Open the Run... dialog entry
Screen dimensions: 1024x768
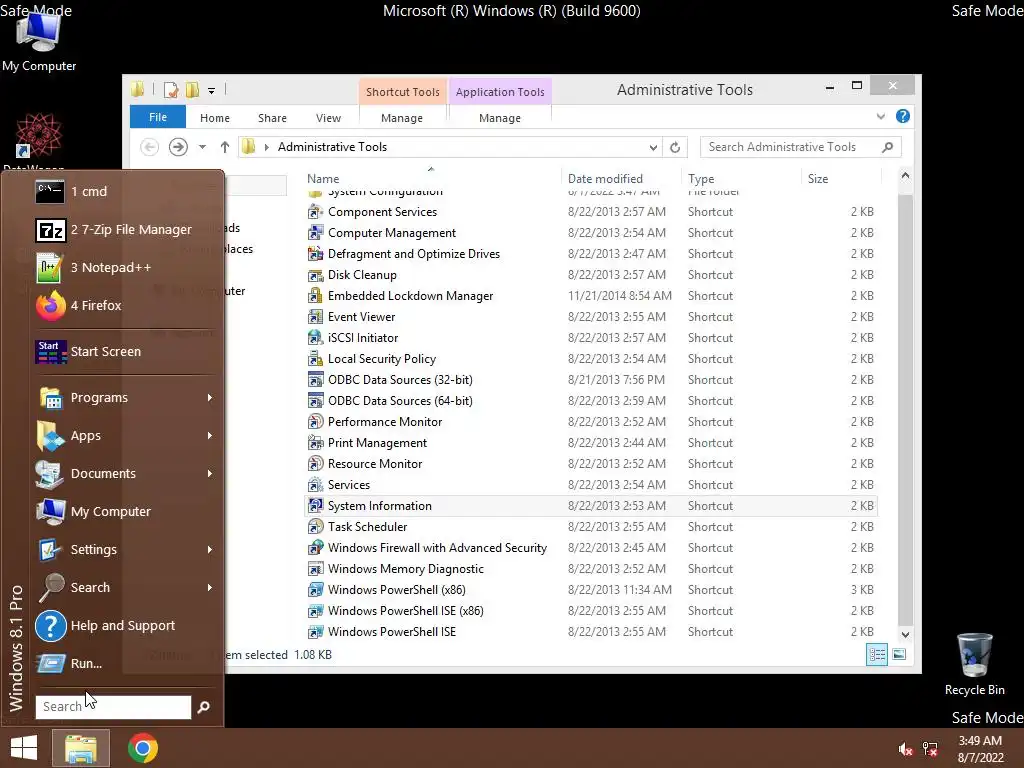pyautogui.click(x=124, y=664)
